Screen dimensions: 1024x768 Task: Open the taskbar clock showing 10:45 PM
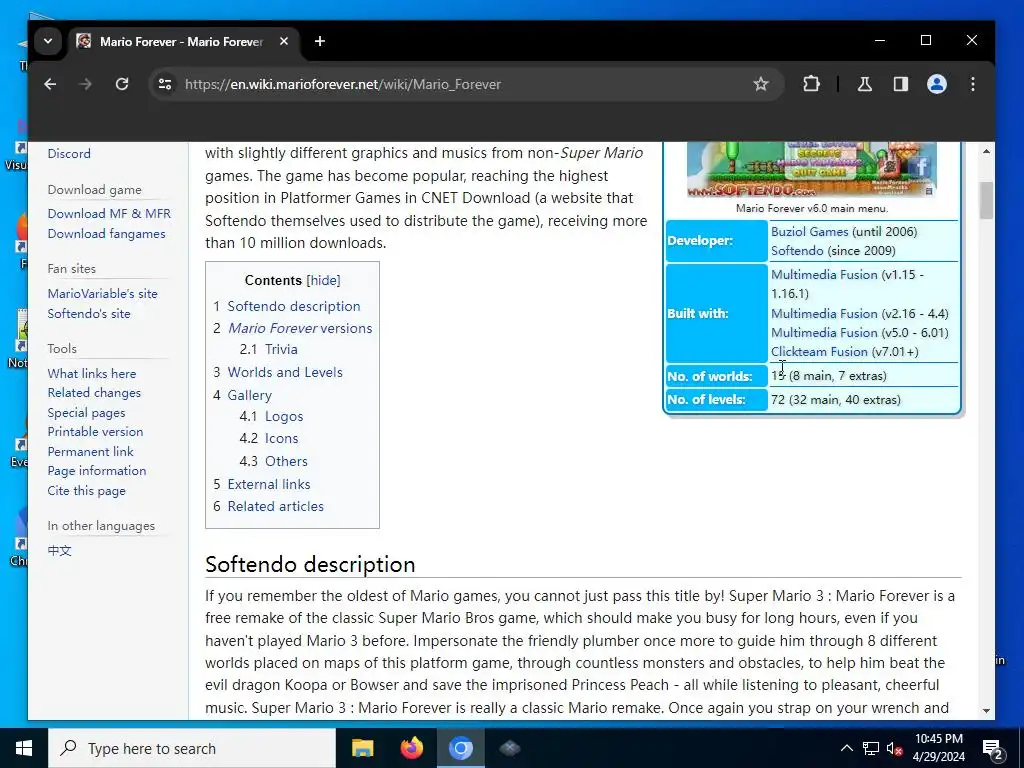938,748
